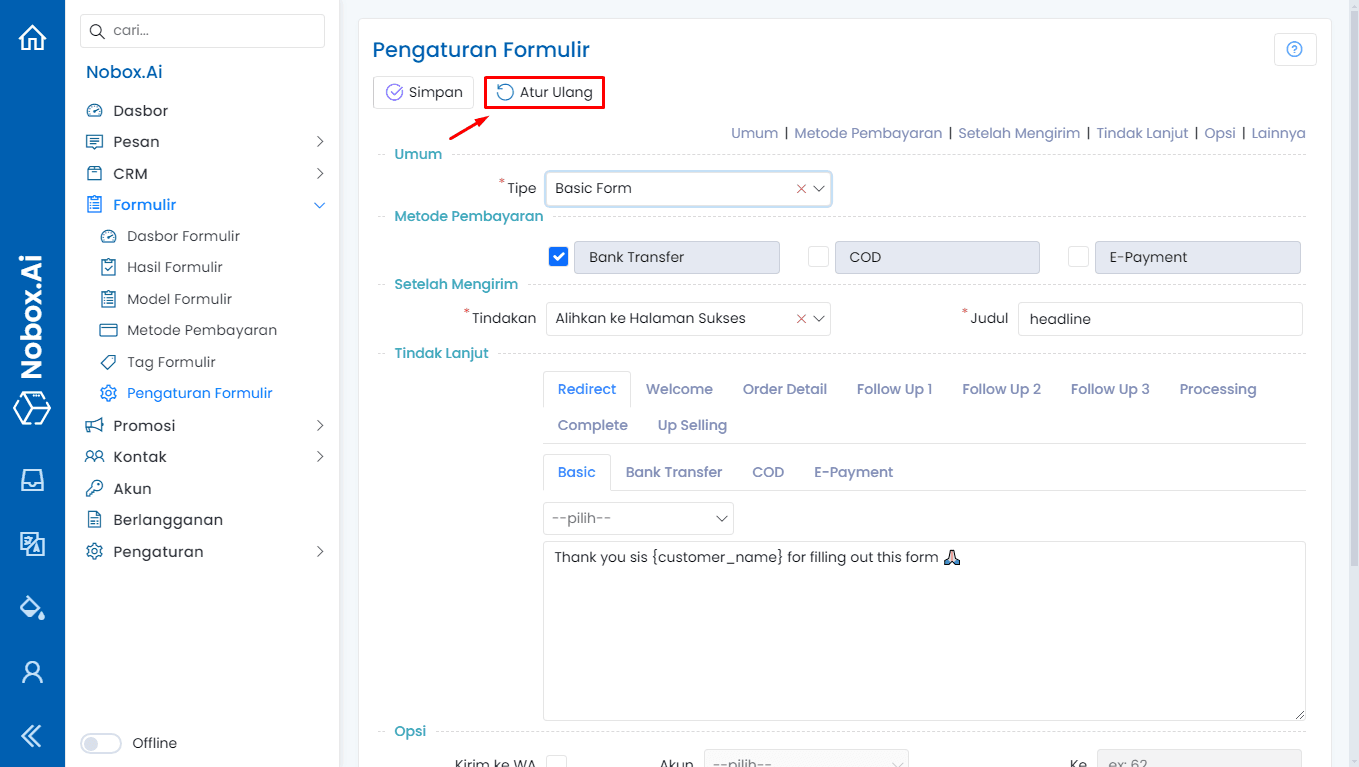Jump to Metode Pembayaran anchor link
This screenshot has height=767, width=1359.
pyautogui.click(x=868, y=133)
